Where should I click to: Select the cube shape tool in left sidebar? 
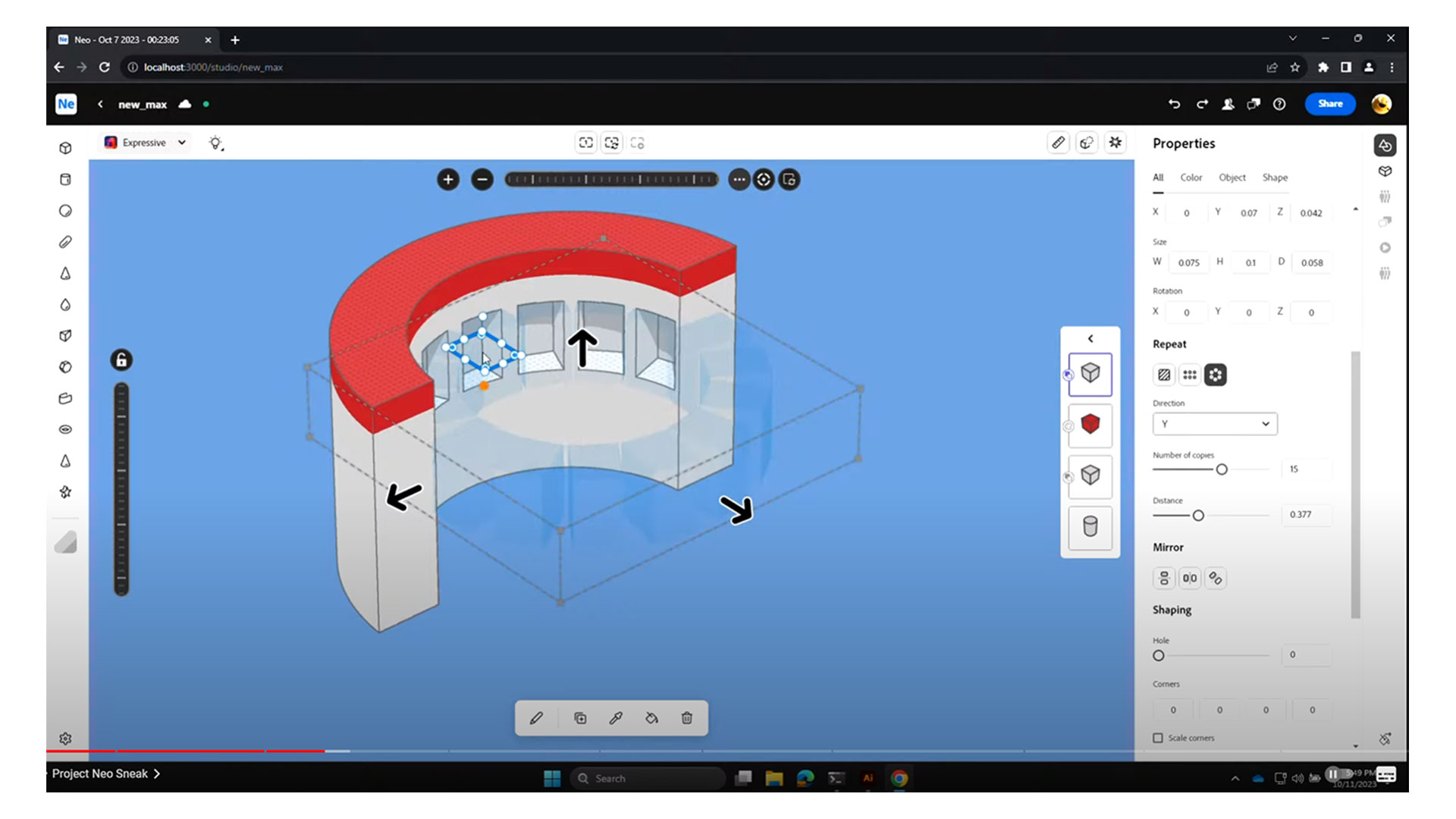(x=65, y=148)
